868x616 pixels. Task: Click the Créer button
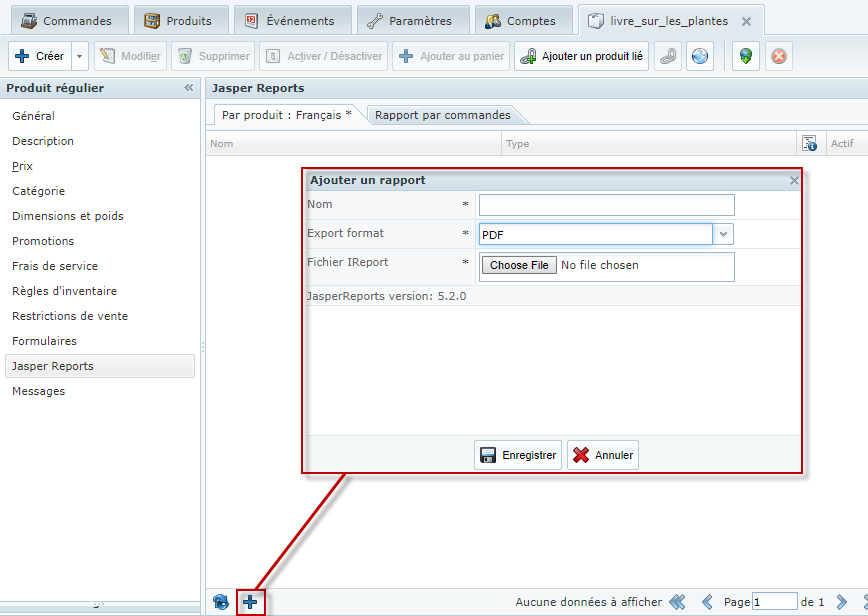40,56
